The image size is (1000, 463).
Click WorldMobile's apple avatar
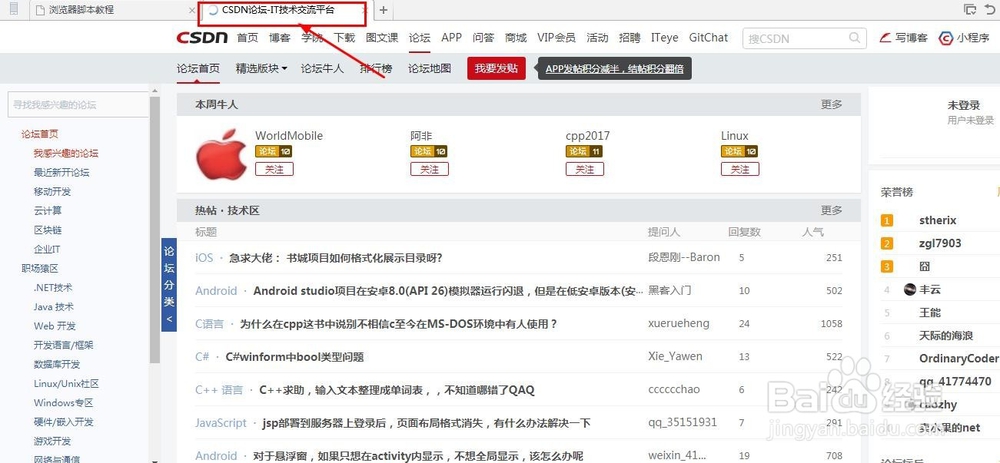(221, 154)
